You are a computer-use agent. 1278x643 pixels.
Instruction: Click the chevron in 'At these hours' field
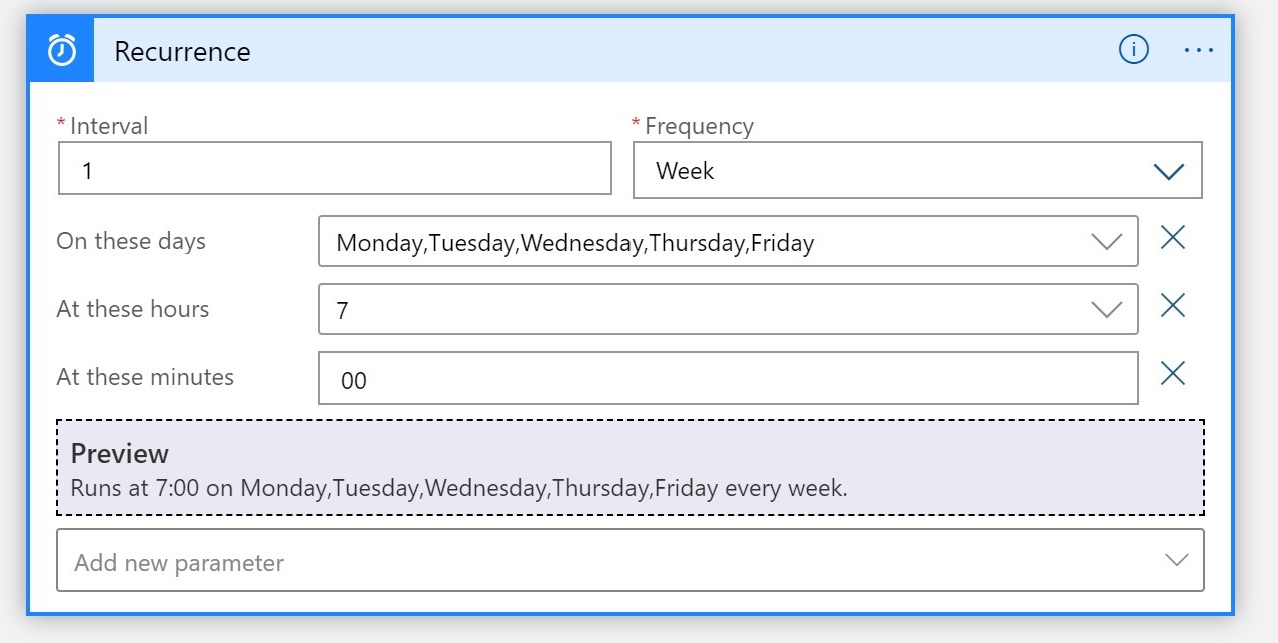point(1107,310)
